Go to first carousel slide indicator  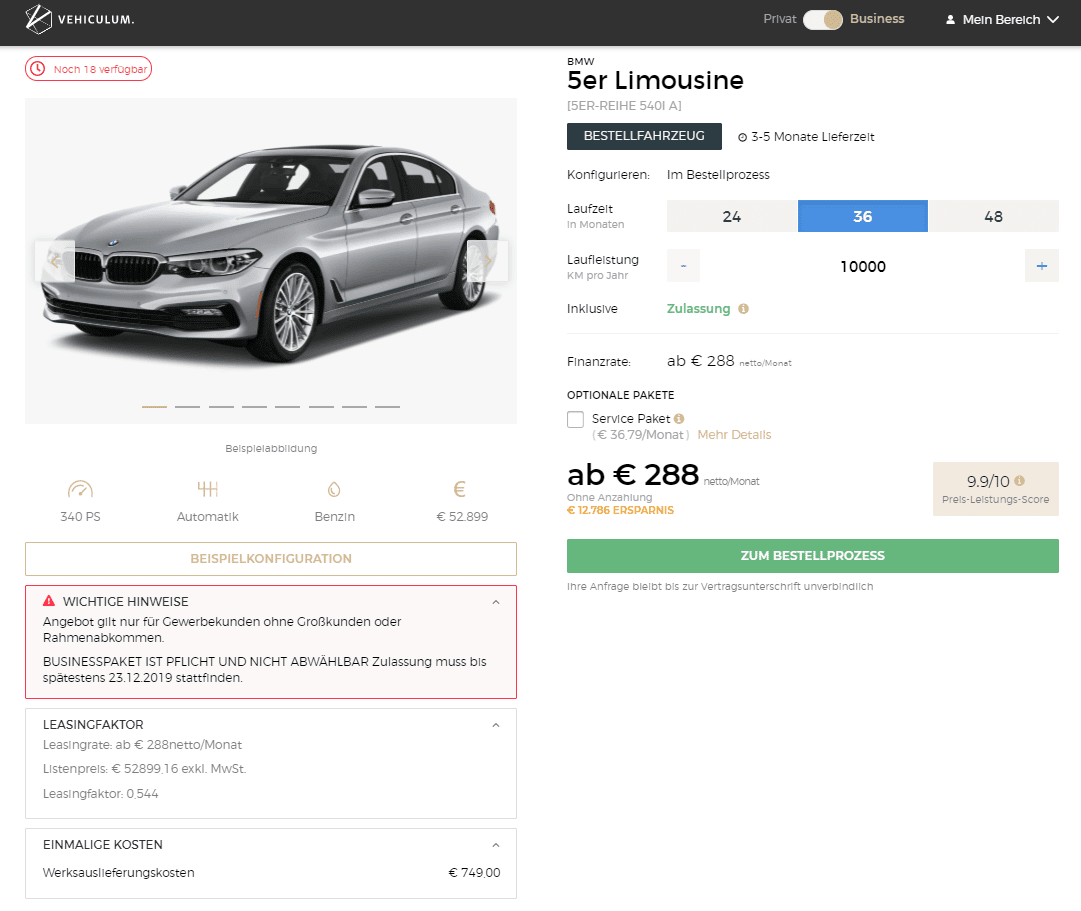pyautogui.click(x=154, y=407)
